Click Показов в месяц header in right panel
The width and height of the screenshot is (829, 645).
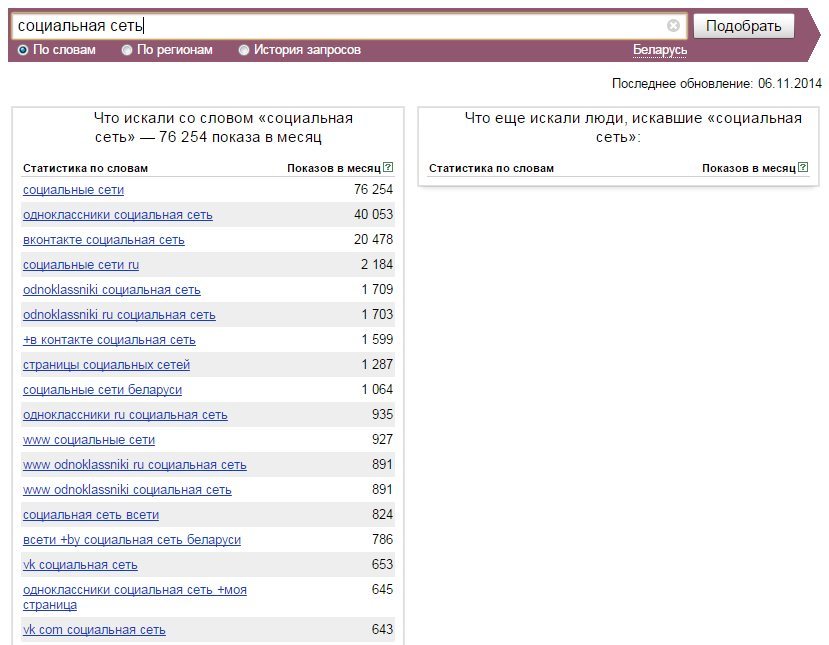[749, 168]
